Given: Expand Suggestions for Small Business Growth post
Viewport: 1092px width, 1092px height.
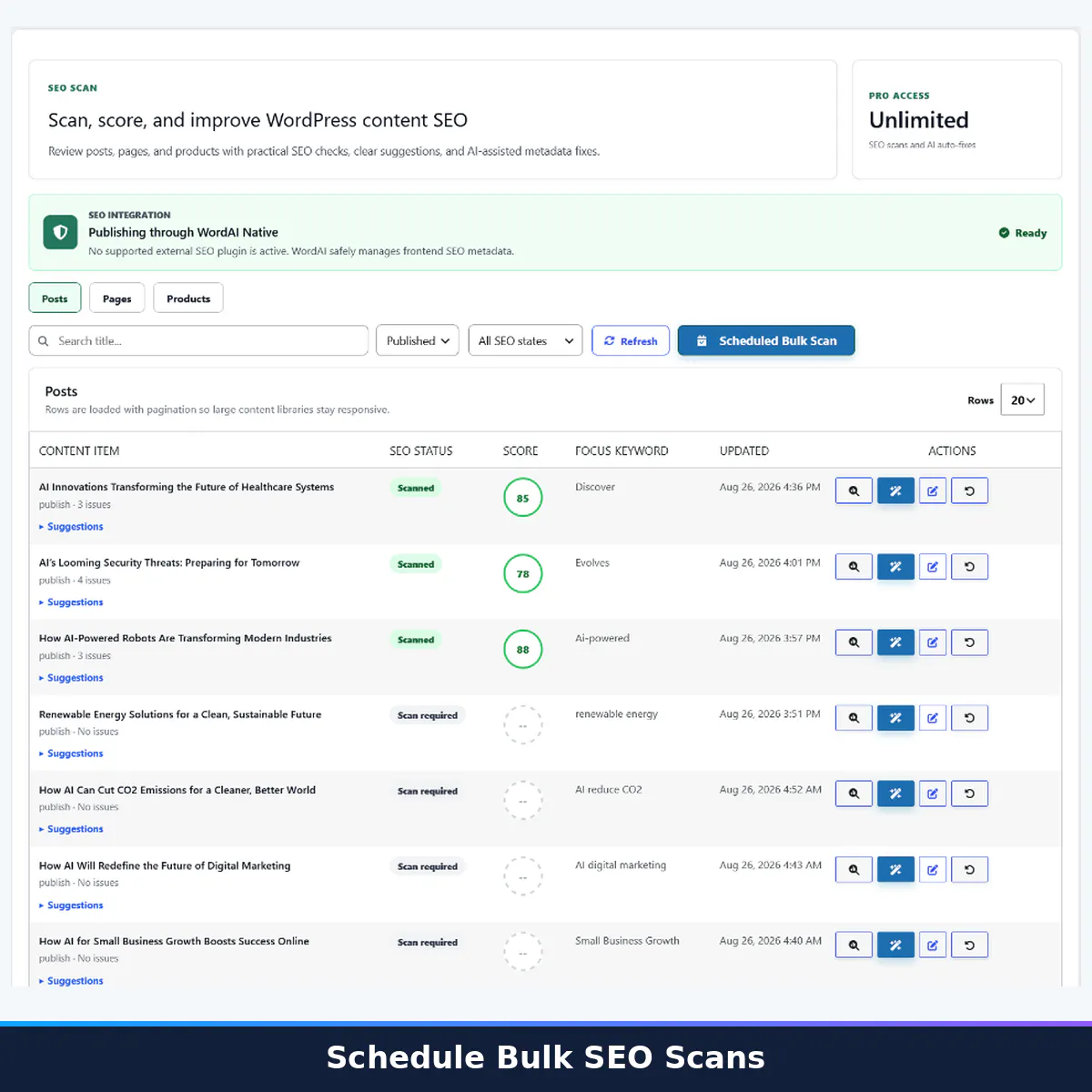Looking at the screenshot, I should [71, 981].
